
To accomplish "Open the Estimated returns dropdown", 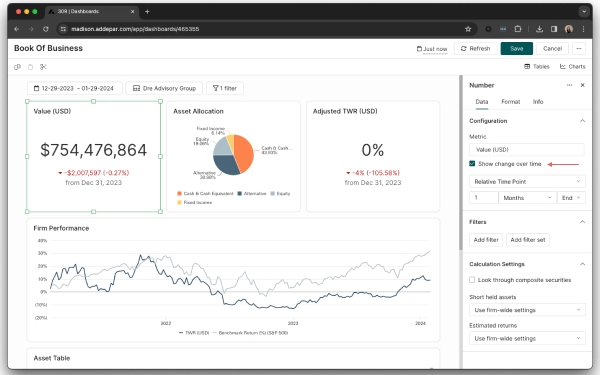I will click(x=527, y=339).
